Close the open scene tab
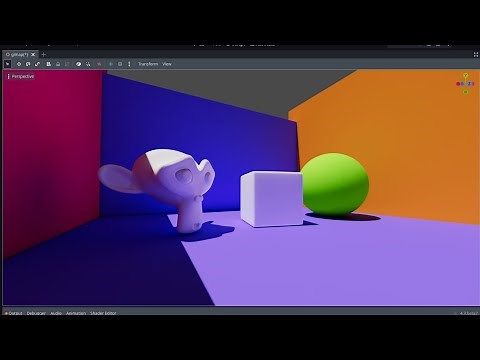The image size is (480, 360). 33,54
